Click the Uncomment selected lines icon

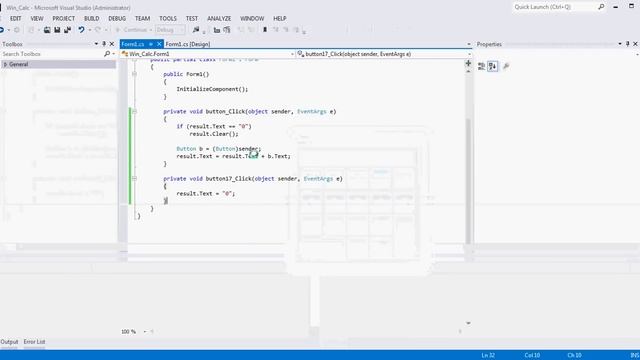click(x=251, y=30)
